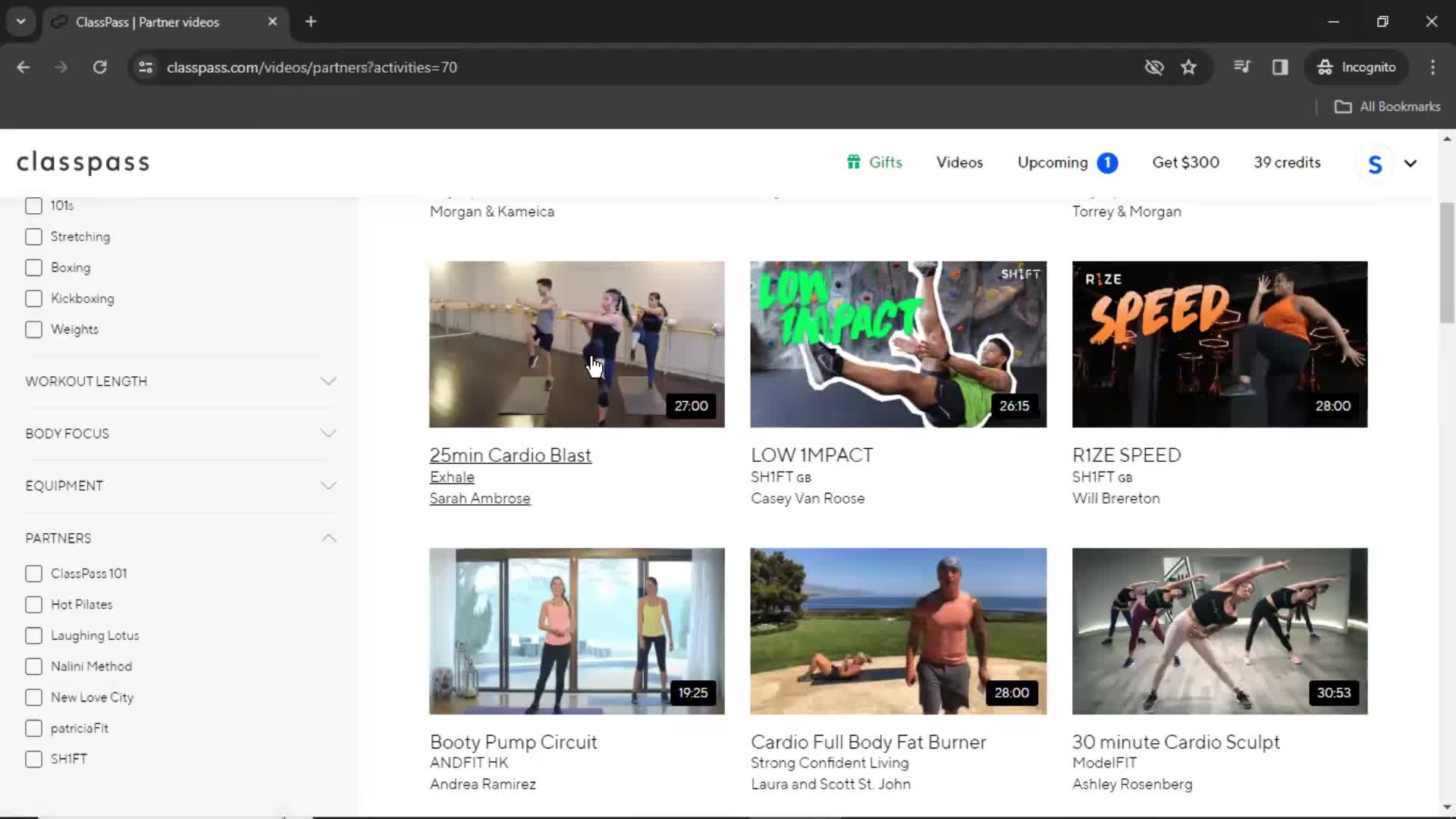Open the Incognito profile indicator
Viewport: 1456px width, 819px height.
(x=1357, y=67)
